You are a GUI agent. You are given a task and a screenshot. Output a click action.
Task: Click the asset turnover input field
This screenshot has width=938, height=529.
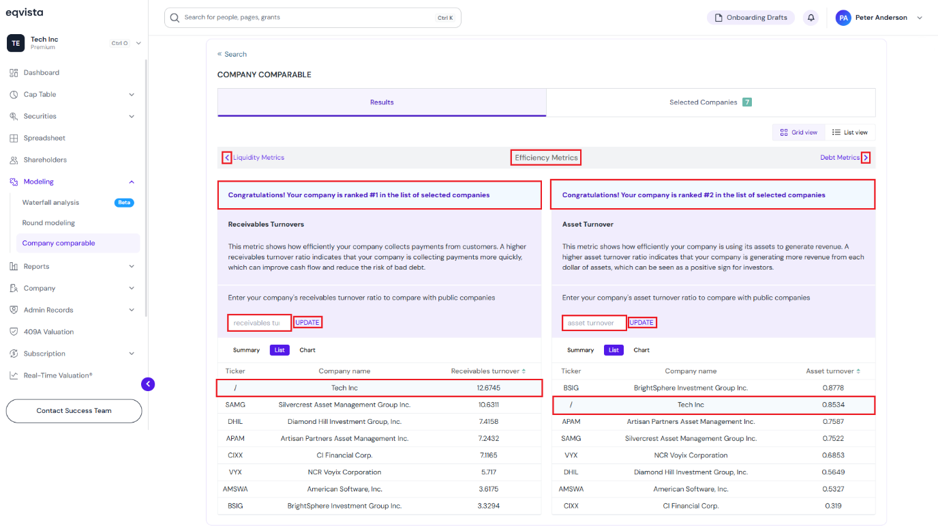coord(593,323)
